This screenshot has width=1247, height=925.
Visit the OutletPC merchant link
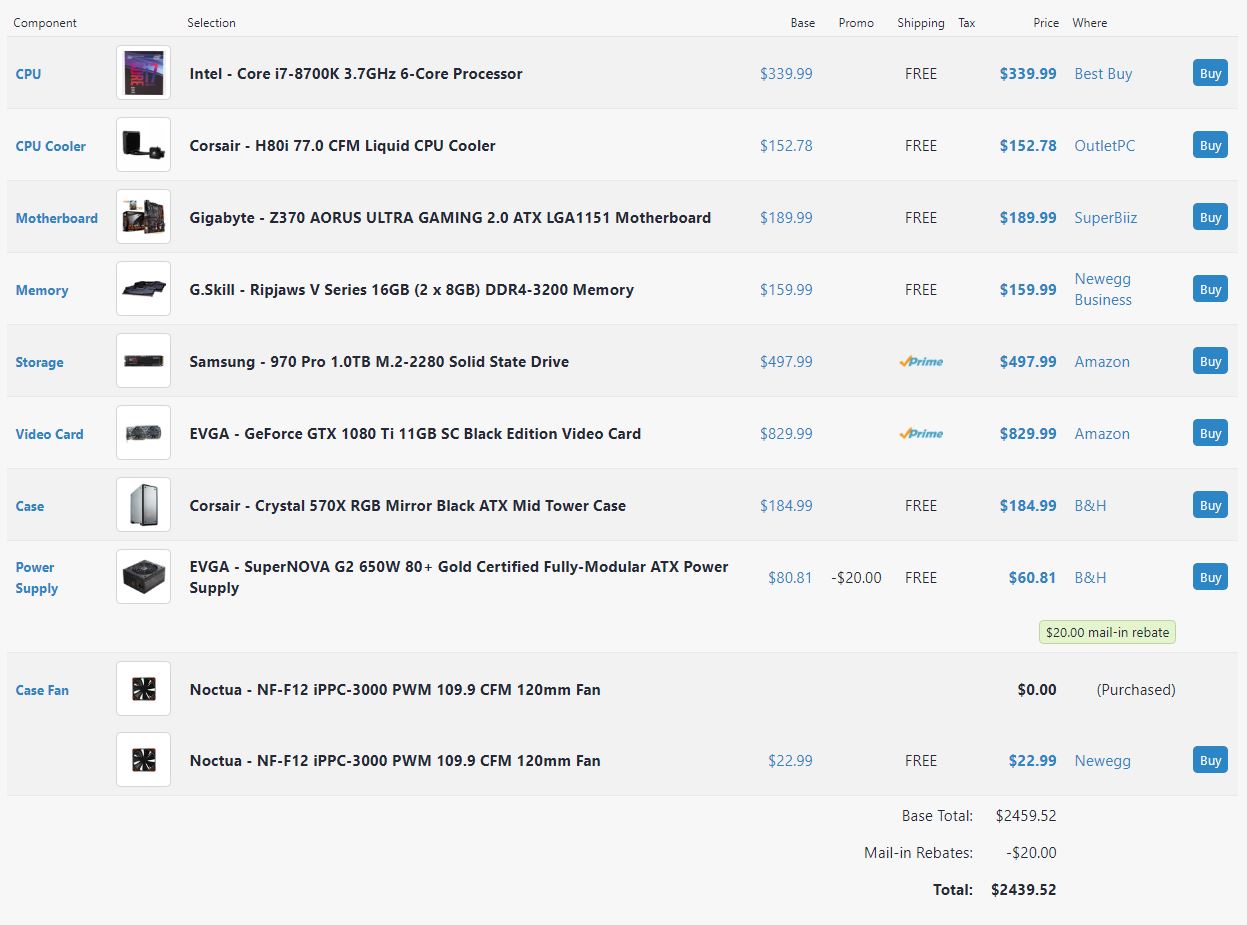pos(1105,145)
